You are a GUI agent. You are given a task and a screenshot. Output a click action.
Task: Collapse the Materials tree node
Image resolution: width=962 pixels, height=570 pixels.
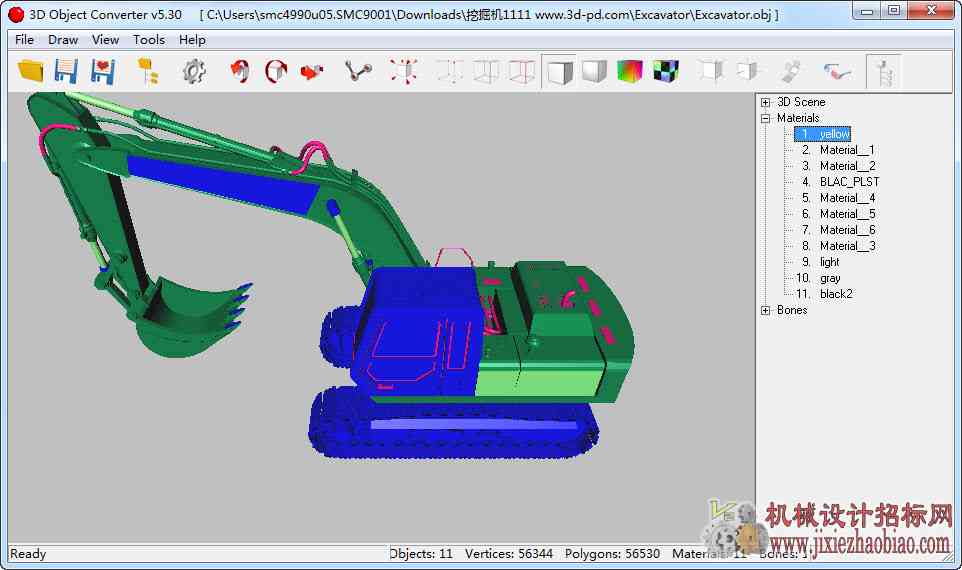pos(766,118)
